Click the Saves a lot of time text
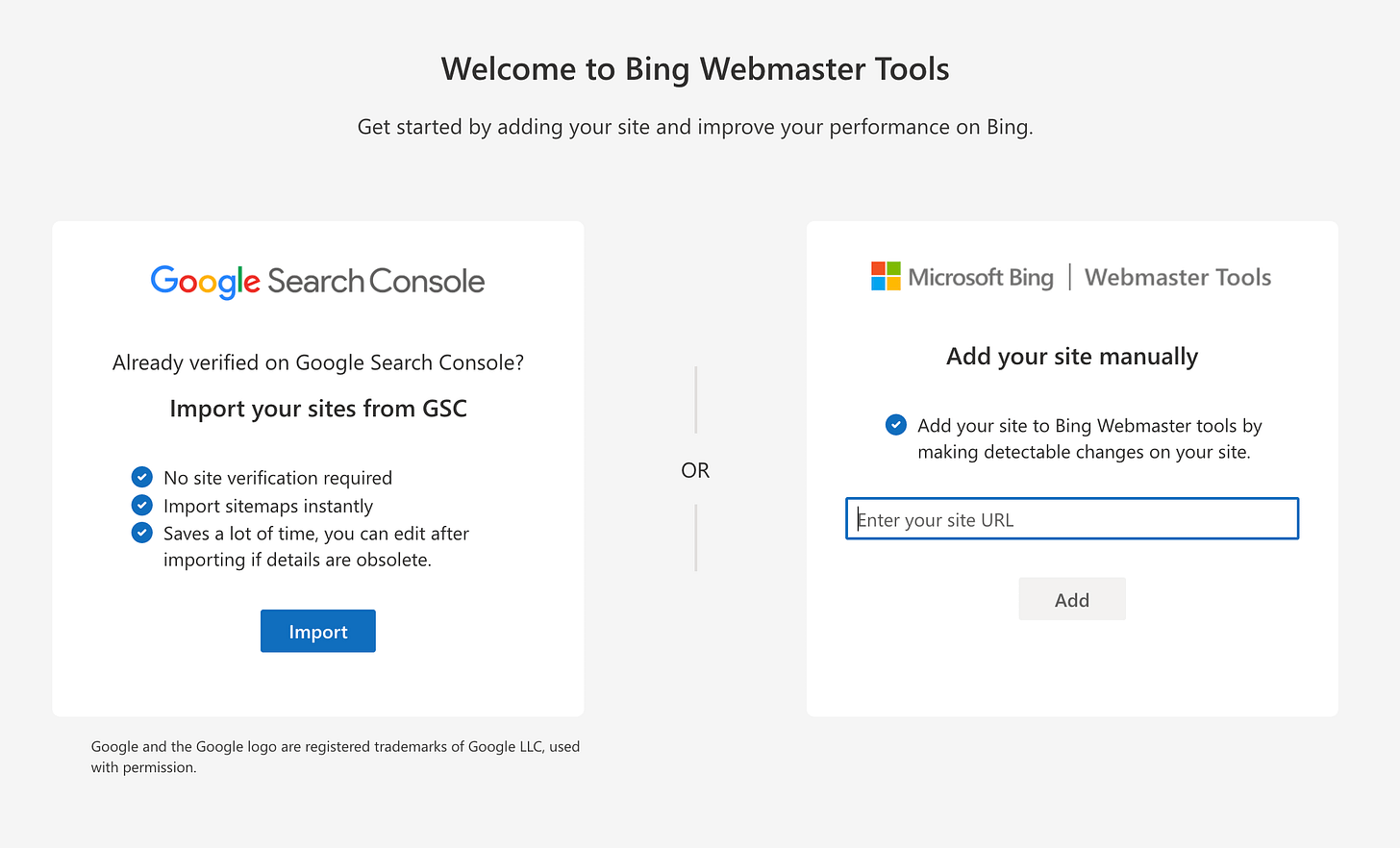The height and width of the screenshot is (848, 1400). (x=316, y=546)
